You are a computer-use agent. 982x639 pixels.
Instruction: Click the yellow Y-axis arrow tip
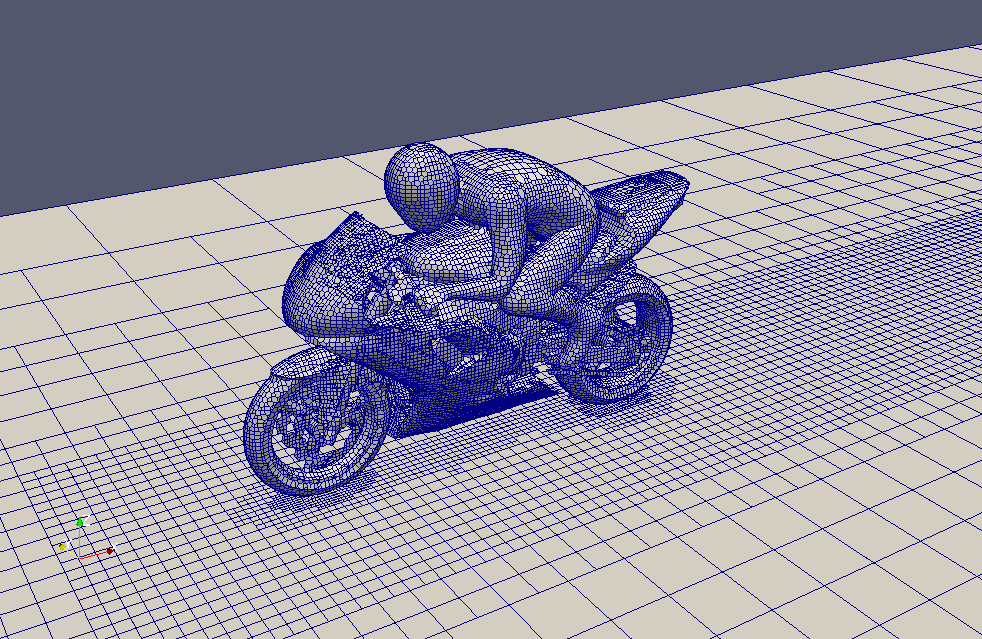pyautogui.click(x=63, y=547)
